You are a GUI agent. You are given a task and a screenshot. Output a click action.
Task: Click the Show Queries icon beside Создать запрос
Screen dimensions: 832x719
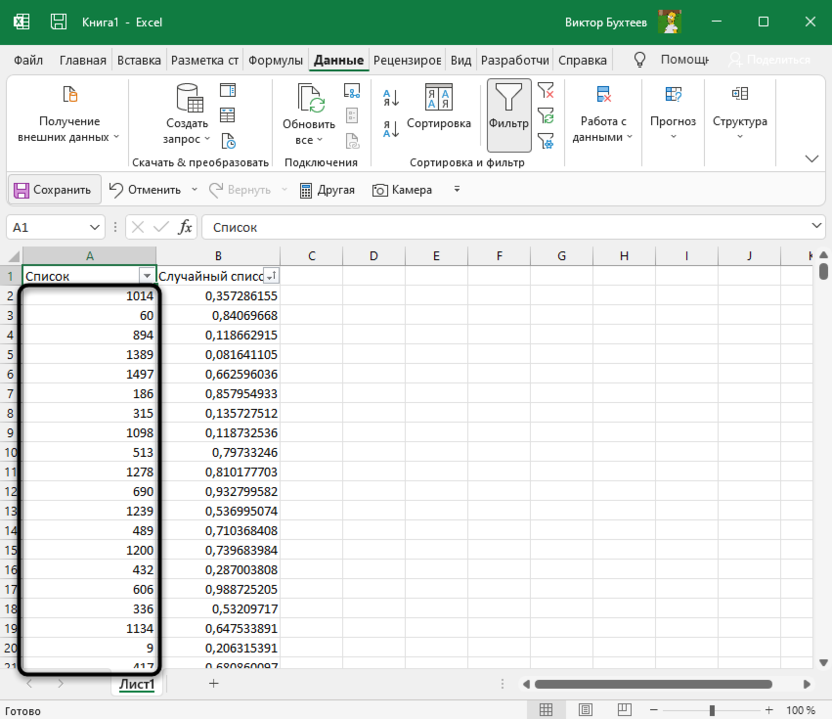tap(228, 90)
